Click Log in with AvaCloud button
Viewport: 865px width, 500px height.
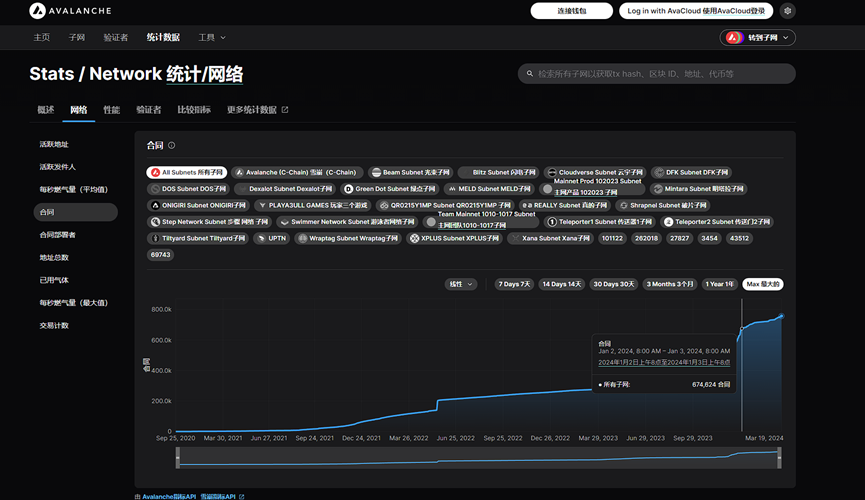point(696,11)
